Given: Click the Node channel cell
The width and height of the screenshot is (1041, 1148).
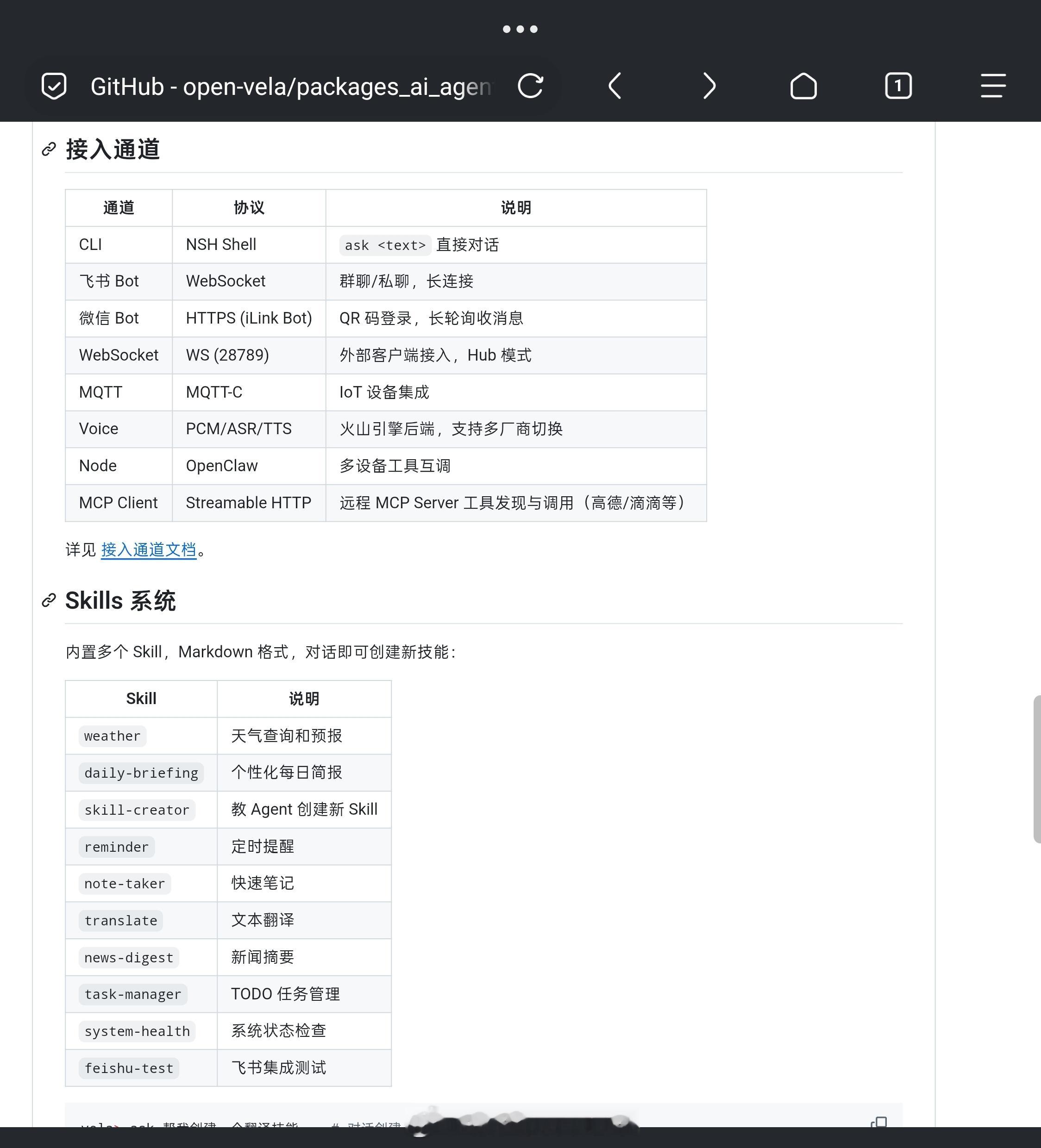Looking at the screenshot, I should (119, 466).
